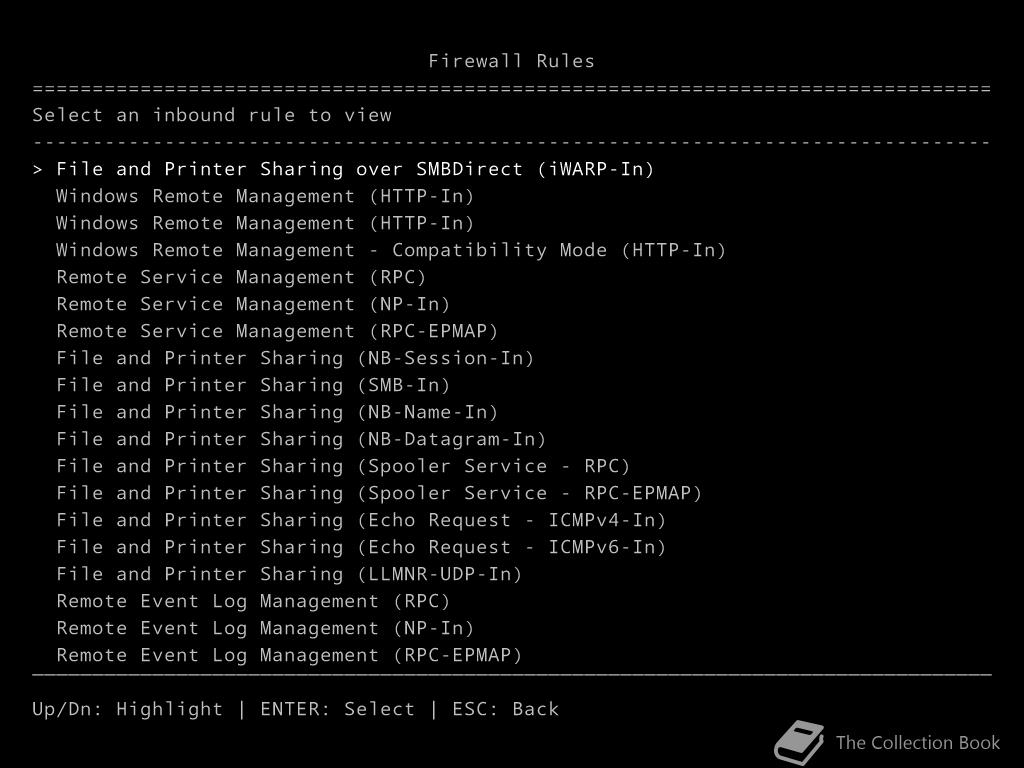Choose File and Printer Sharing (LLMNR-UDP-In)
1024x768 pixels.
tap(289, 574)
